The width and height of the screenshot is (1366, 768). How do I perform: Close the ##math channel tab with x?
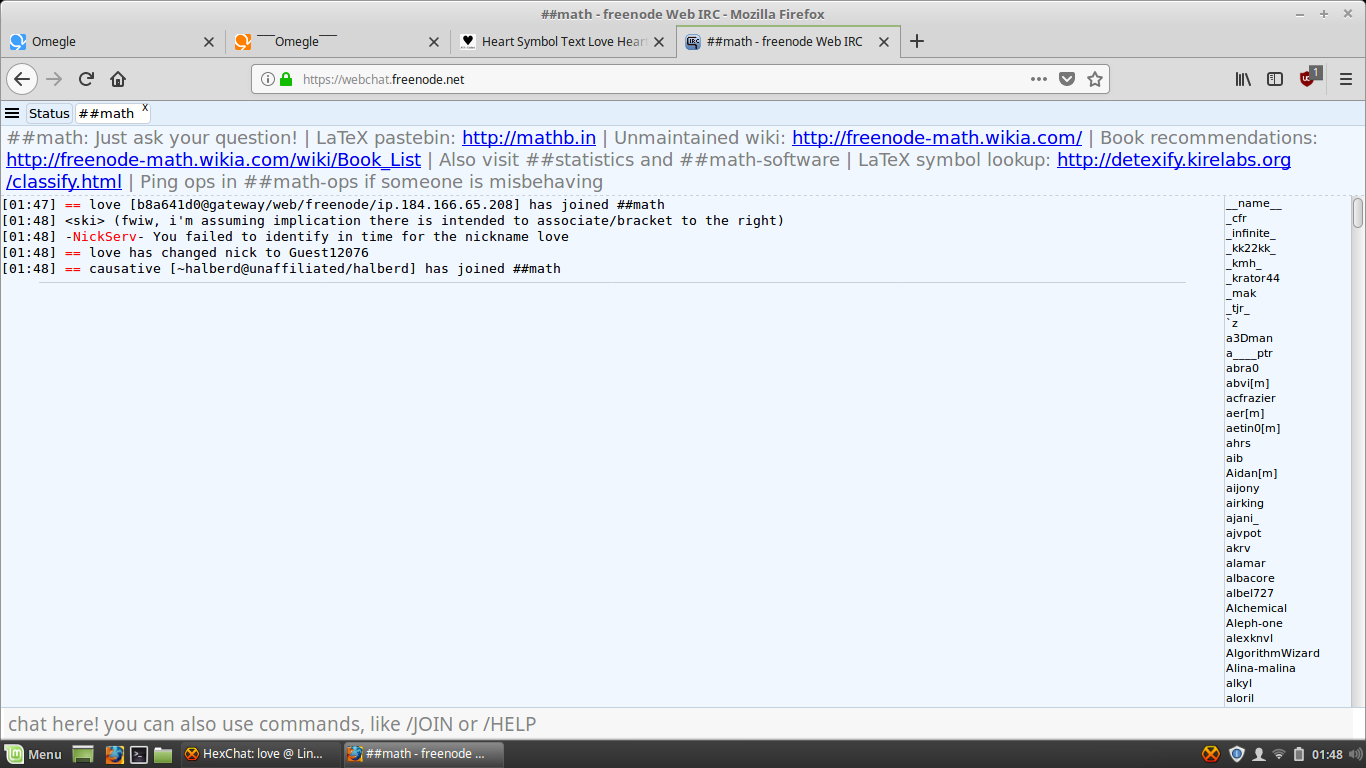coord(145,107)
